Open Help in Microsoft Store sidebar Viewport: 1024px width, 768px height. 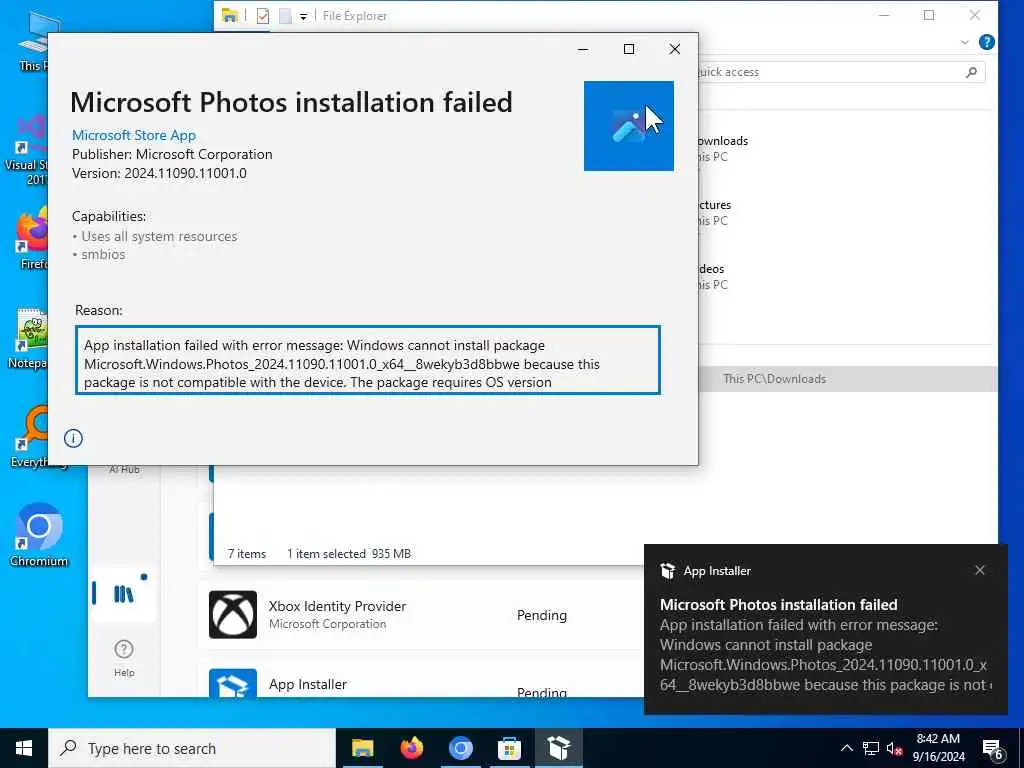point(124,658)
